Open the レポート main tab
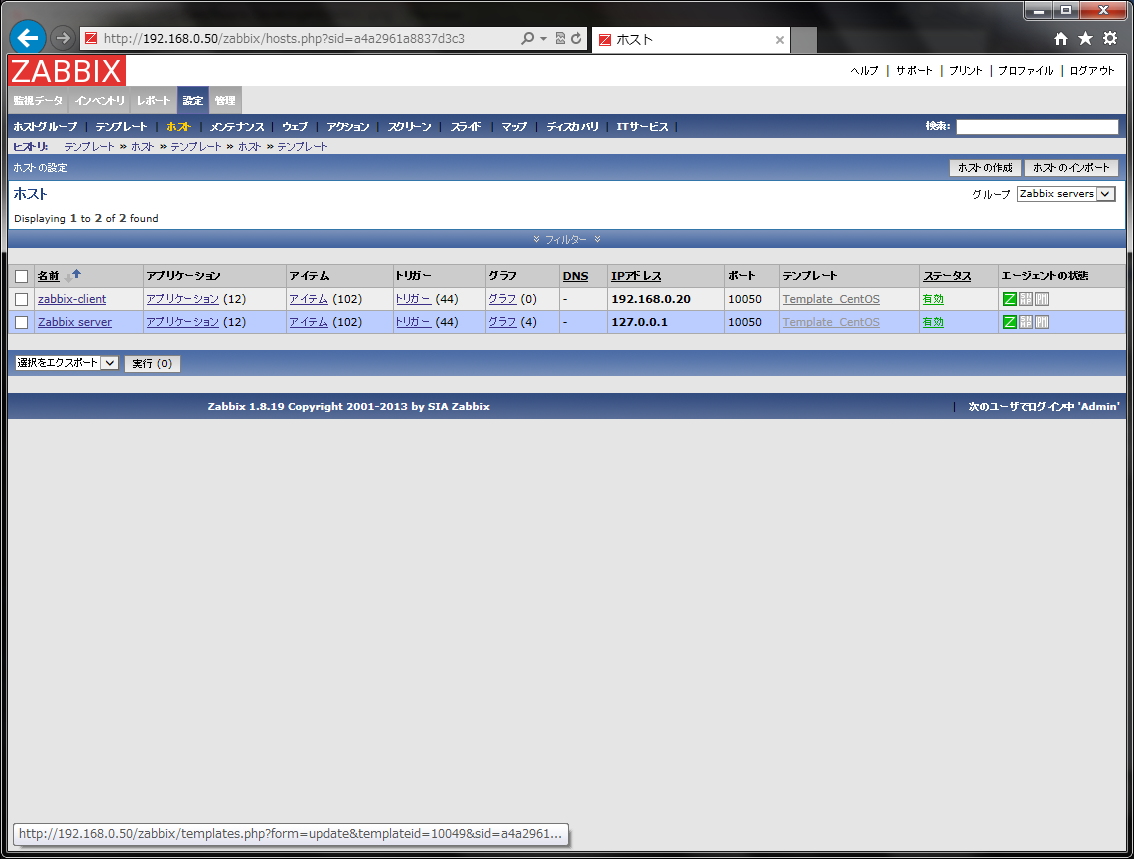1134x859 pixels. point(153,101)
